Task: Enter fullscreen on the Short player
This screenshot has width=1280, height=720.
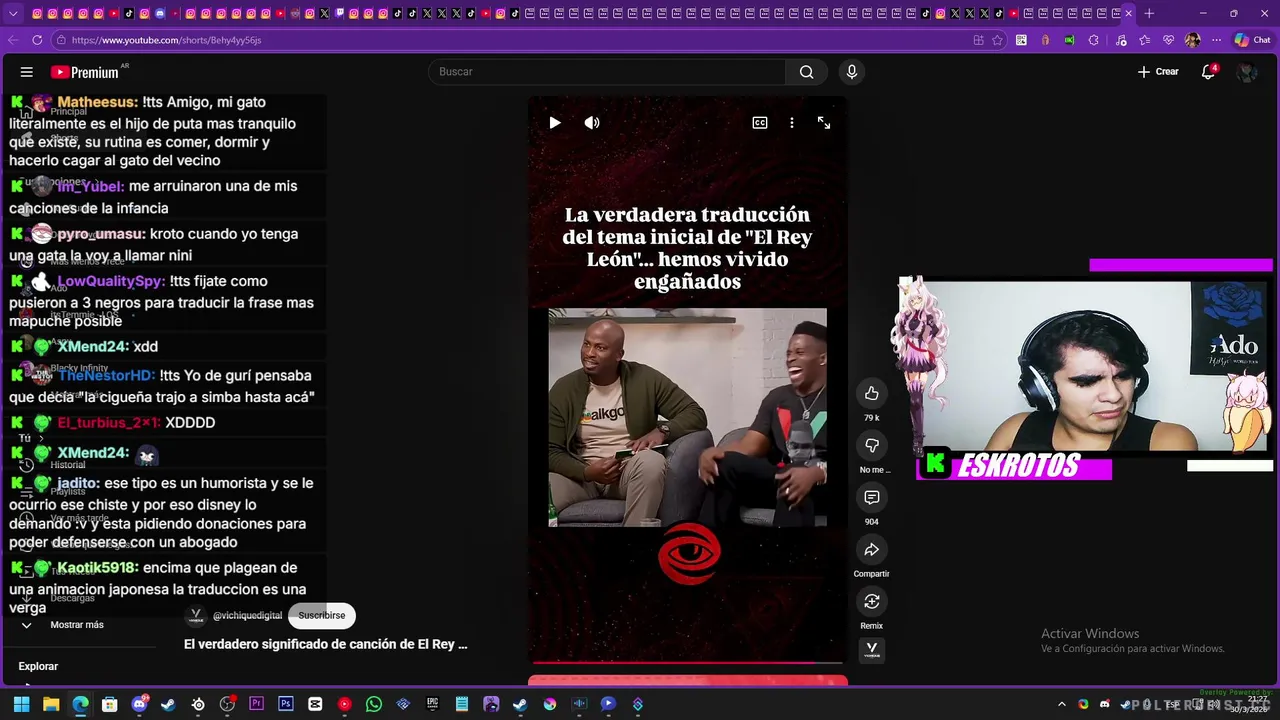Action: pyautogui.click(x=824, y=122)
